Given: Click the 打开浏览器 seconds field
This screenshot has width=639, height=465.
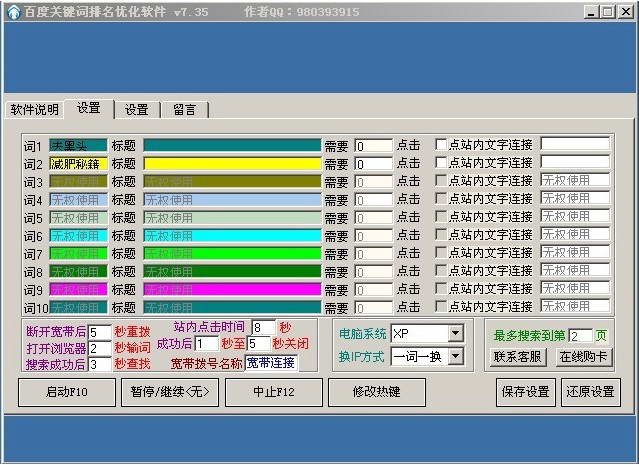Looking at the screenshot, I should click(x=99, y=348).
